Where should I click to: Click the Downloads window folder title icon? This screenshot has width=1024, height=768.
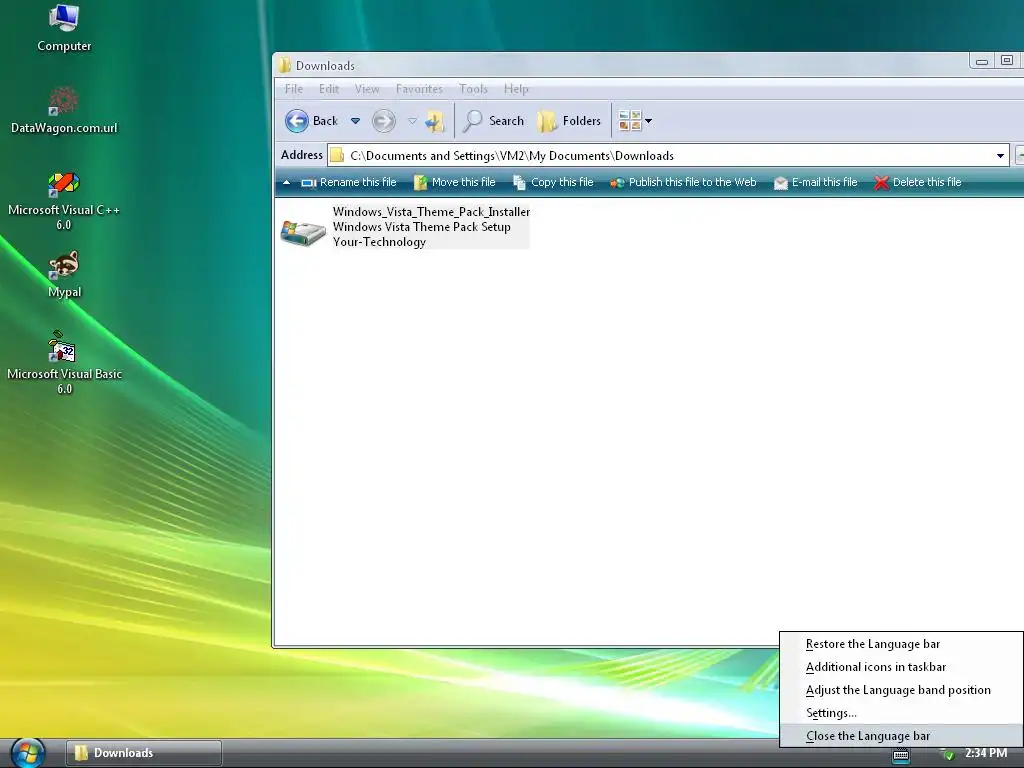(x=284, y=65)
